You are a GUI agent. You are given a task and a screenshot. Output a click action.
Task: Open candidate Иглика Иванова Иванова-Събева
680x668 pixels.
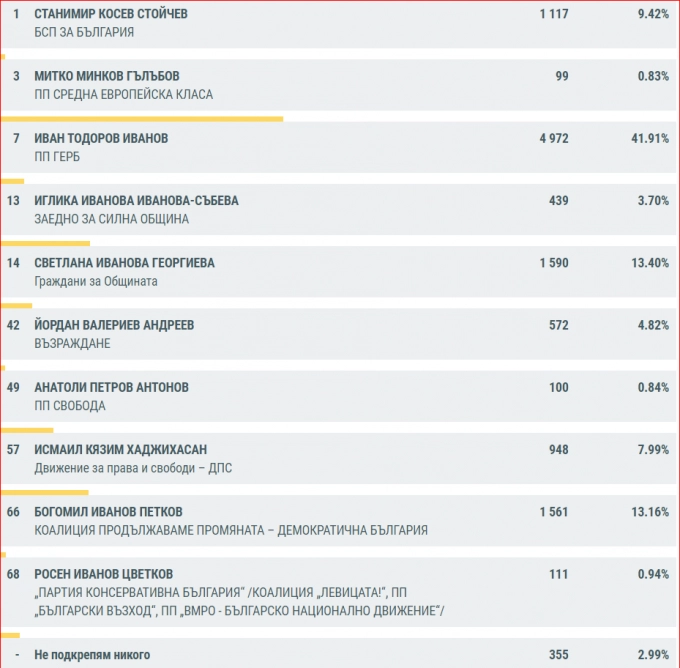pyautogui.click(x=136, y=200)
